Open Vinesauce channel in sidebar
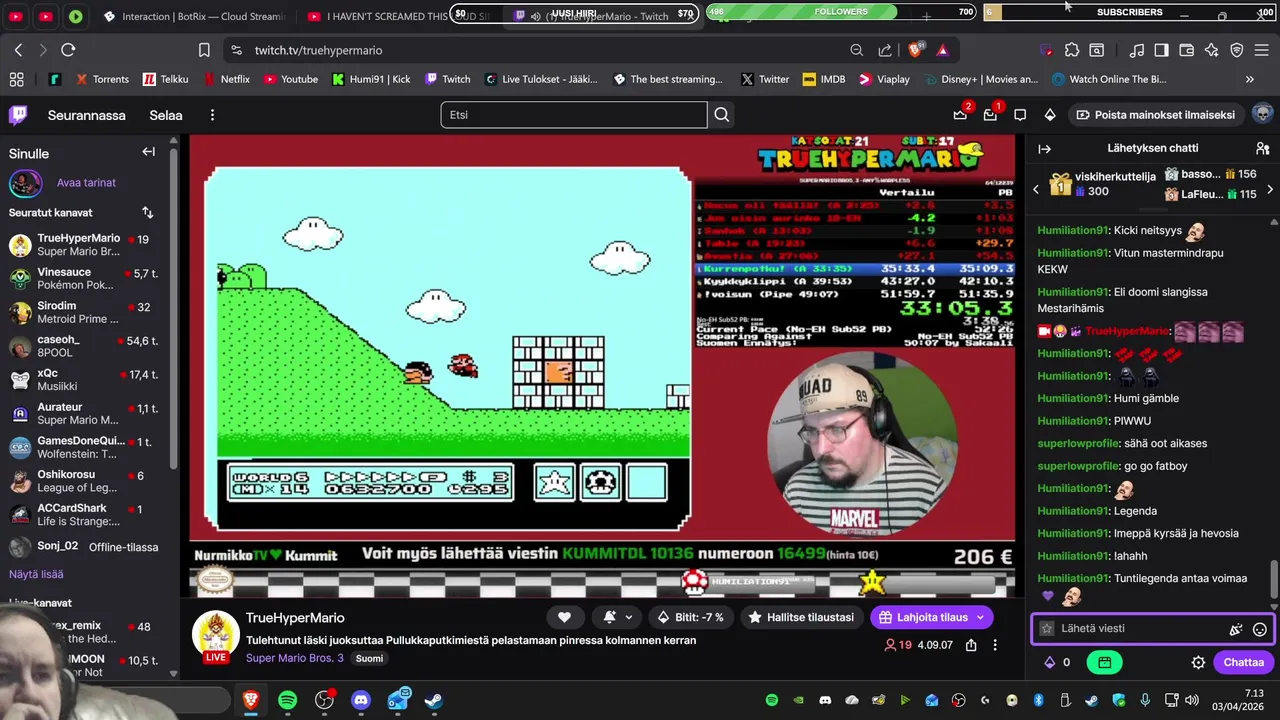The height and width of the screenshot is (720, 1280). click(88, 278)
